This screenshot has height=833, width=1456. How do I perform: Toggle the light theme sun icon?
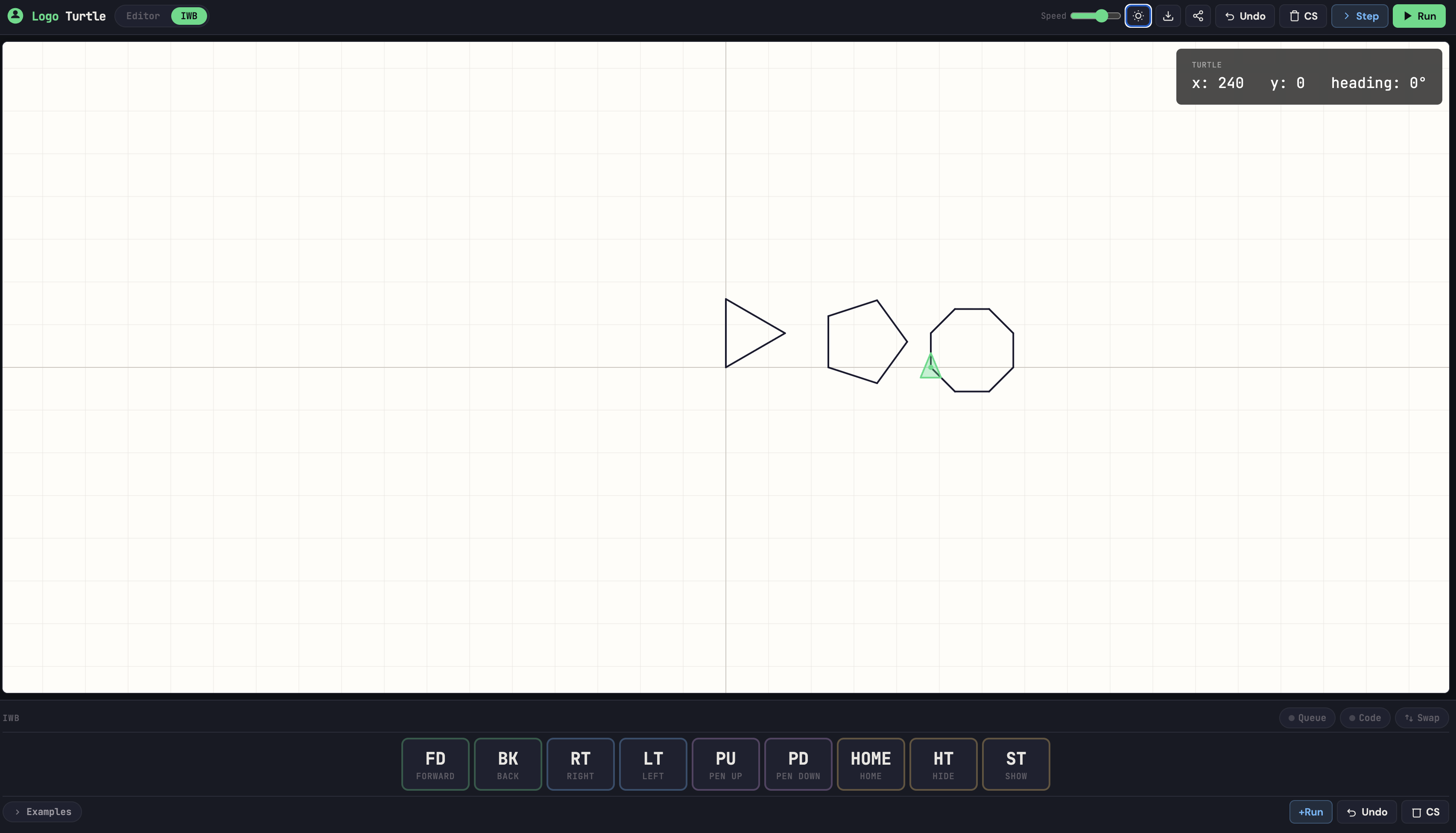(x=1138, y=15)
